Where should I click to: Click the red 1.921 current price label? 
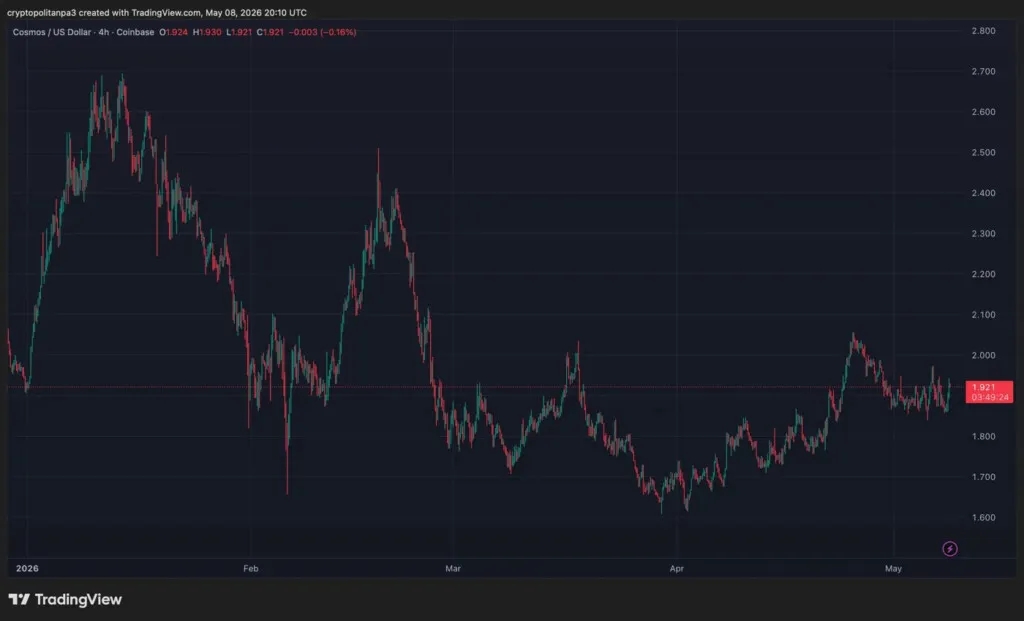[x=984, y=387]
